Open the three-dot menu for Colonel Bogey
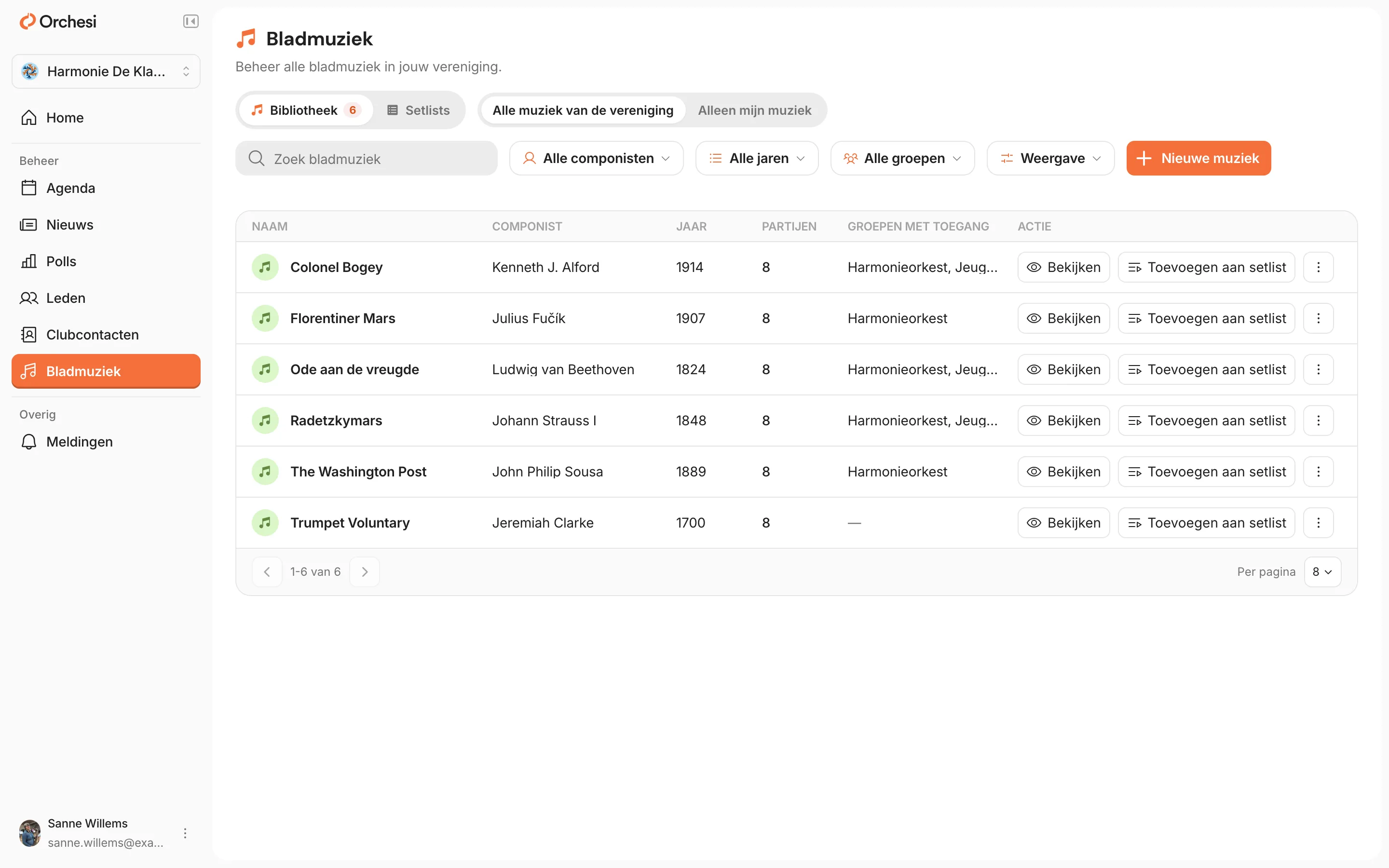This screenshot has height=868, width=1389. click(1318, 267)
